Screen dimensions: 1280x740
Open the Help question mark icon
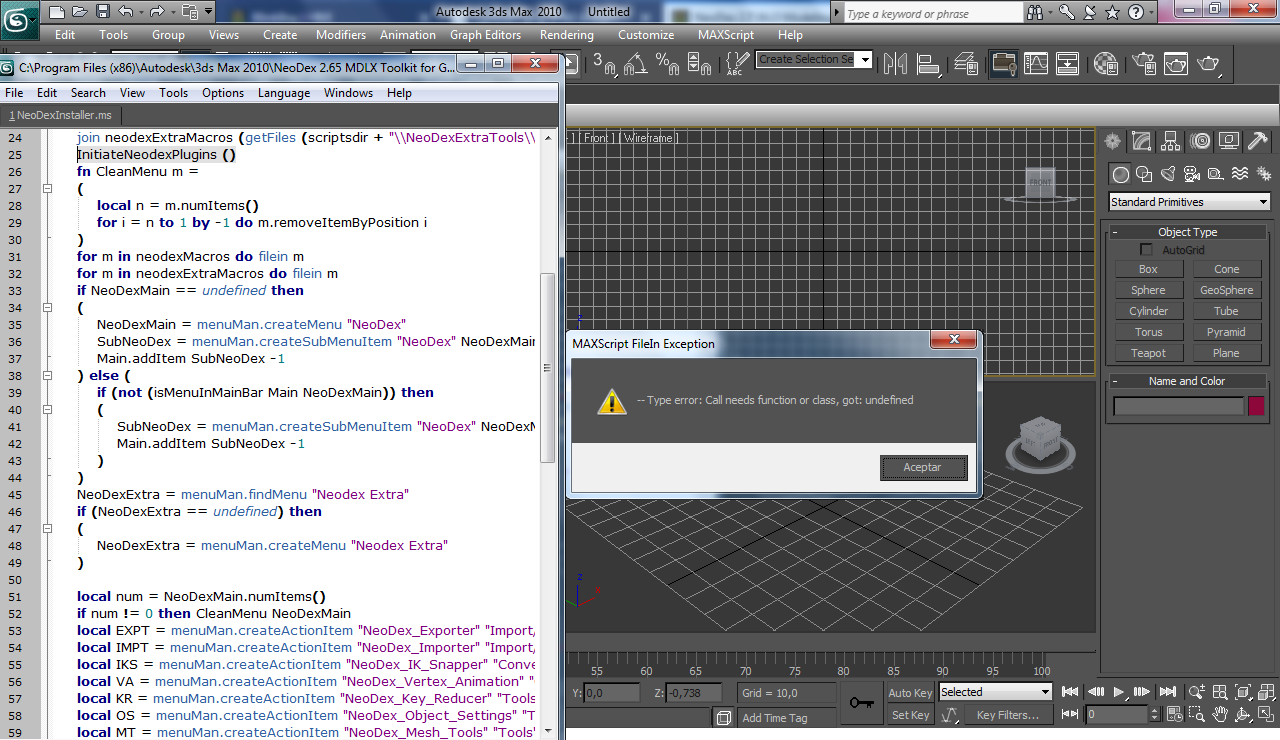click(x=1136, y=13)
